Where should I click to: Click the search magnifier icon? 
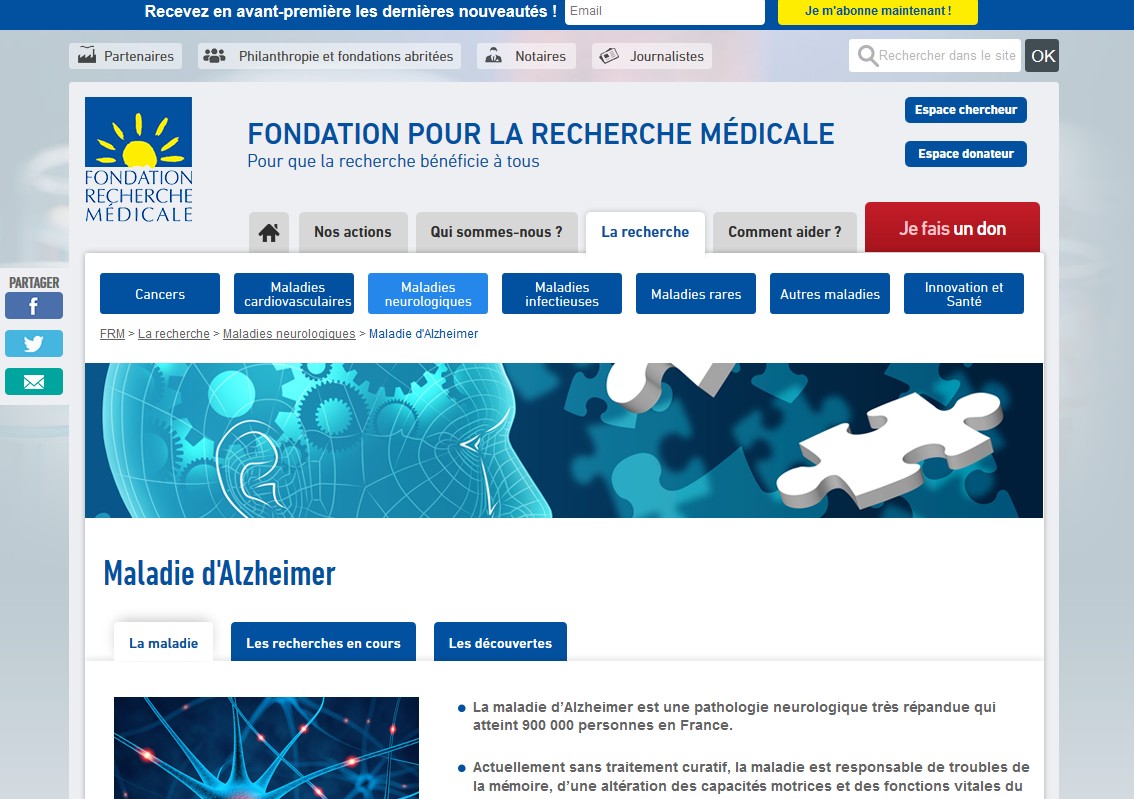[x=867, y=56]
